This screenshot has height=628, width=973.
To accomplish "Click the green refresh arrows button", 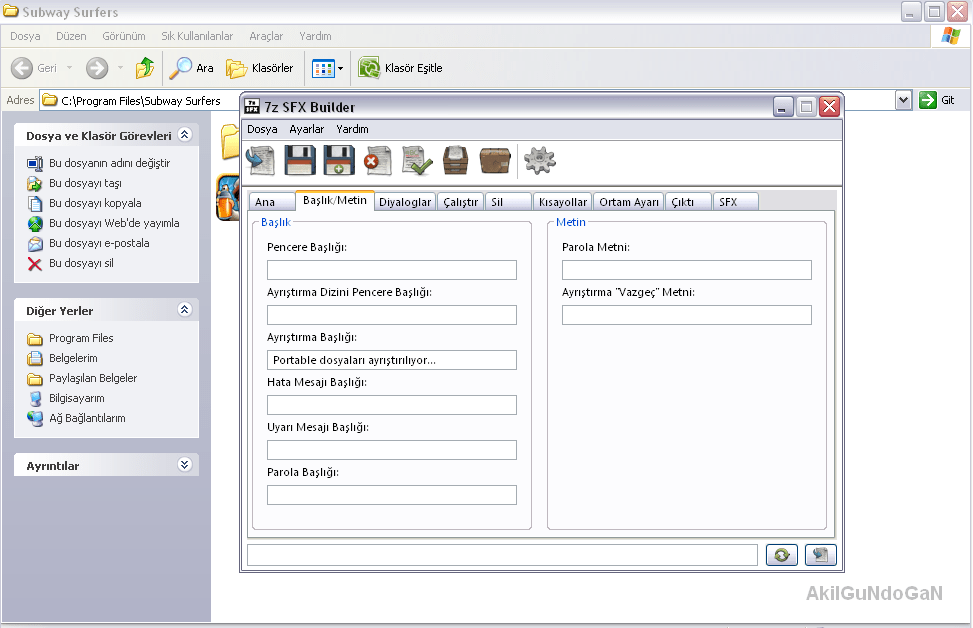I will pos(782,555).
